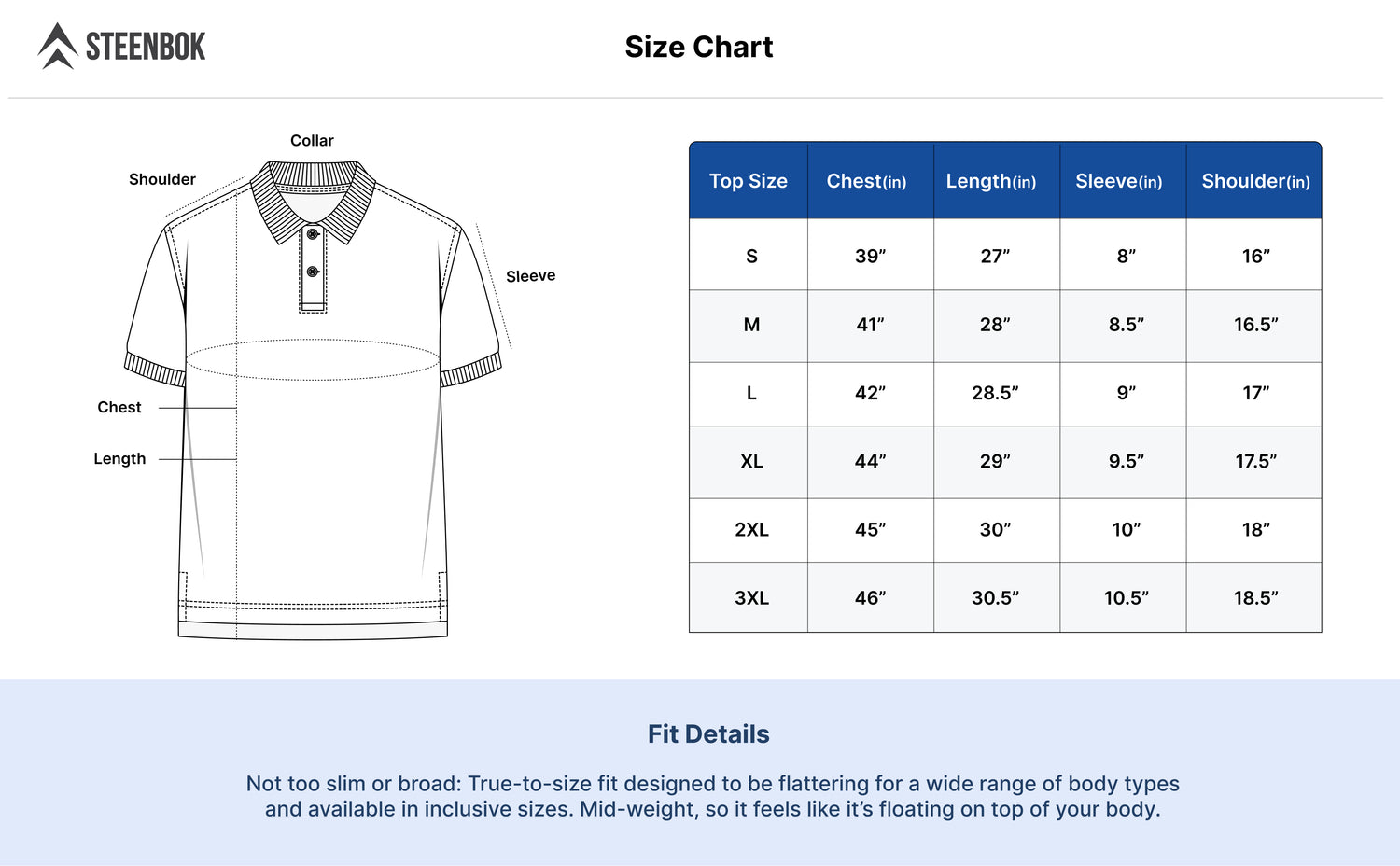Viewport: 1400px width, 866px height.
Task: Click the Sleeve label beside the shirt
Action: [530, 276]
